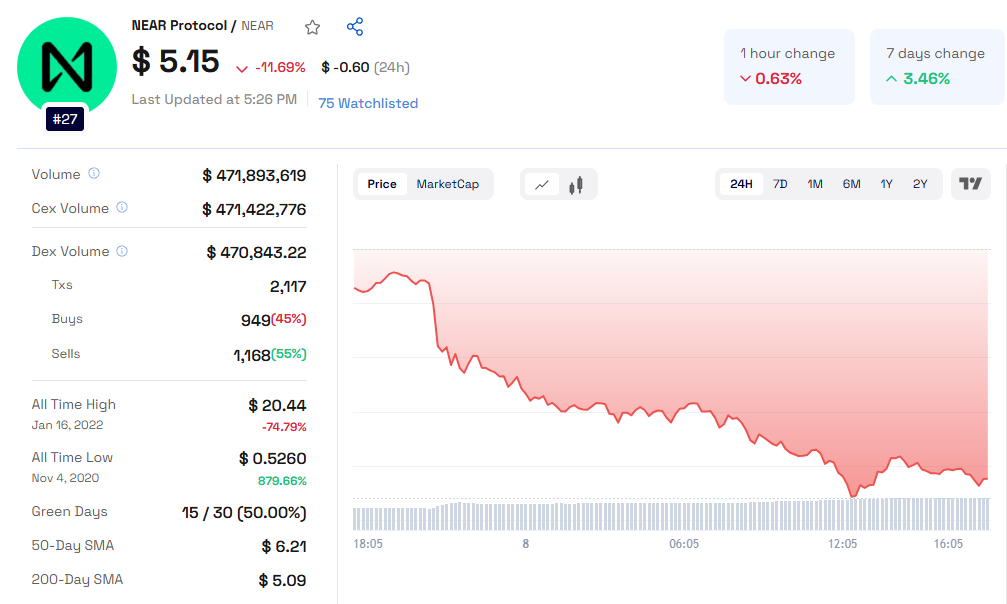Click the share icon
The height and width of the screenshot is (604, 1007).
(x=355, y=27)
